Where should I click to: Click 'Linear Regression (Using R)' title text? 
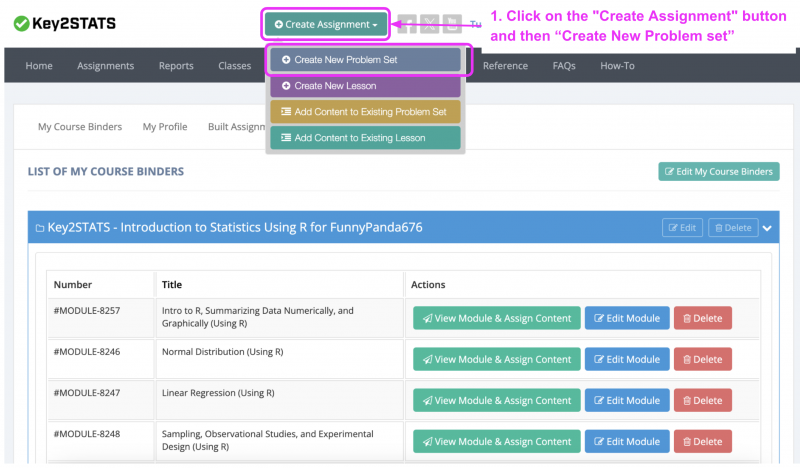tap(218, 393)
